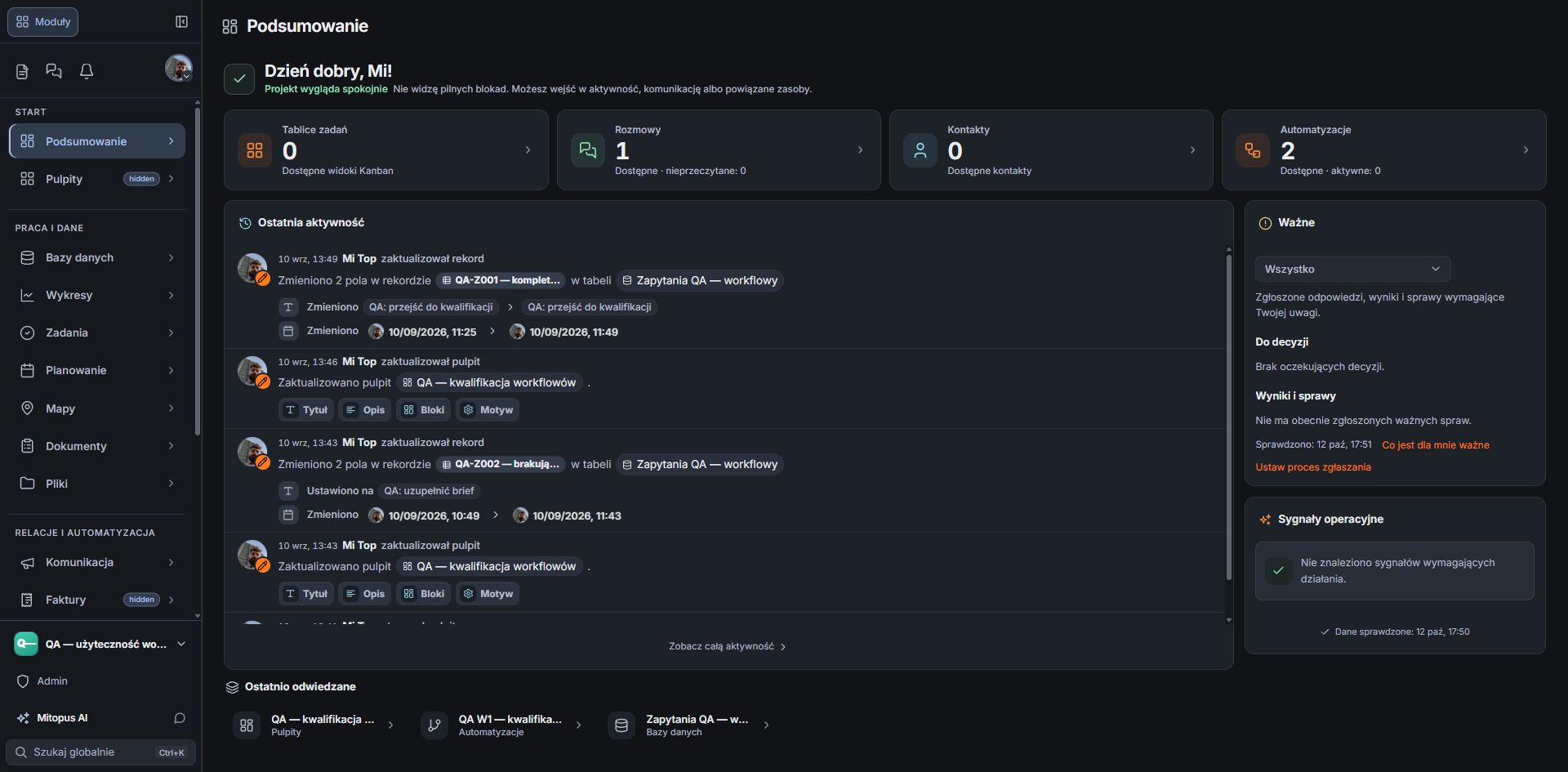Open the chat conversations icon in sidebar header
This screenshot has width=1568, height=772.
click(54, 71)
